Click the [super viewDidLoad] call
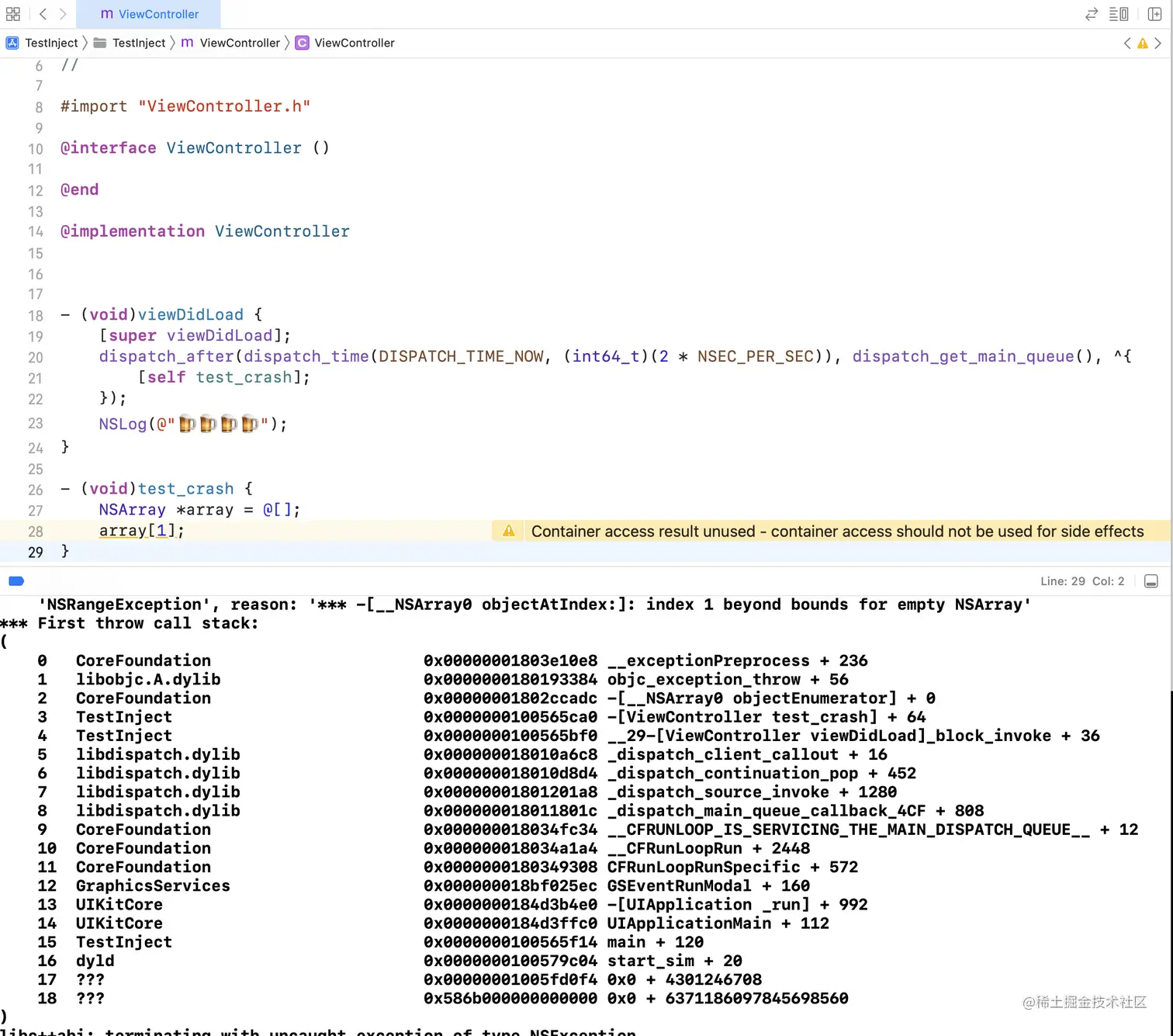Image resolution: width=1173 pixels, height=1036 pixels. click(x=195, y=335)
